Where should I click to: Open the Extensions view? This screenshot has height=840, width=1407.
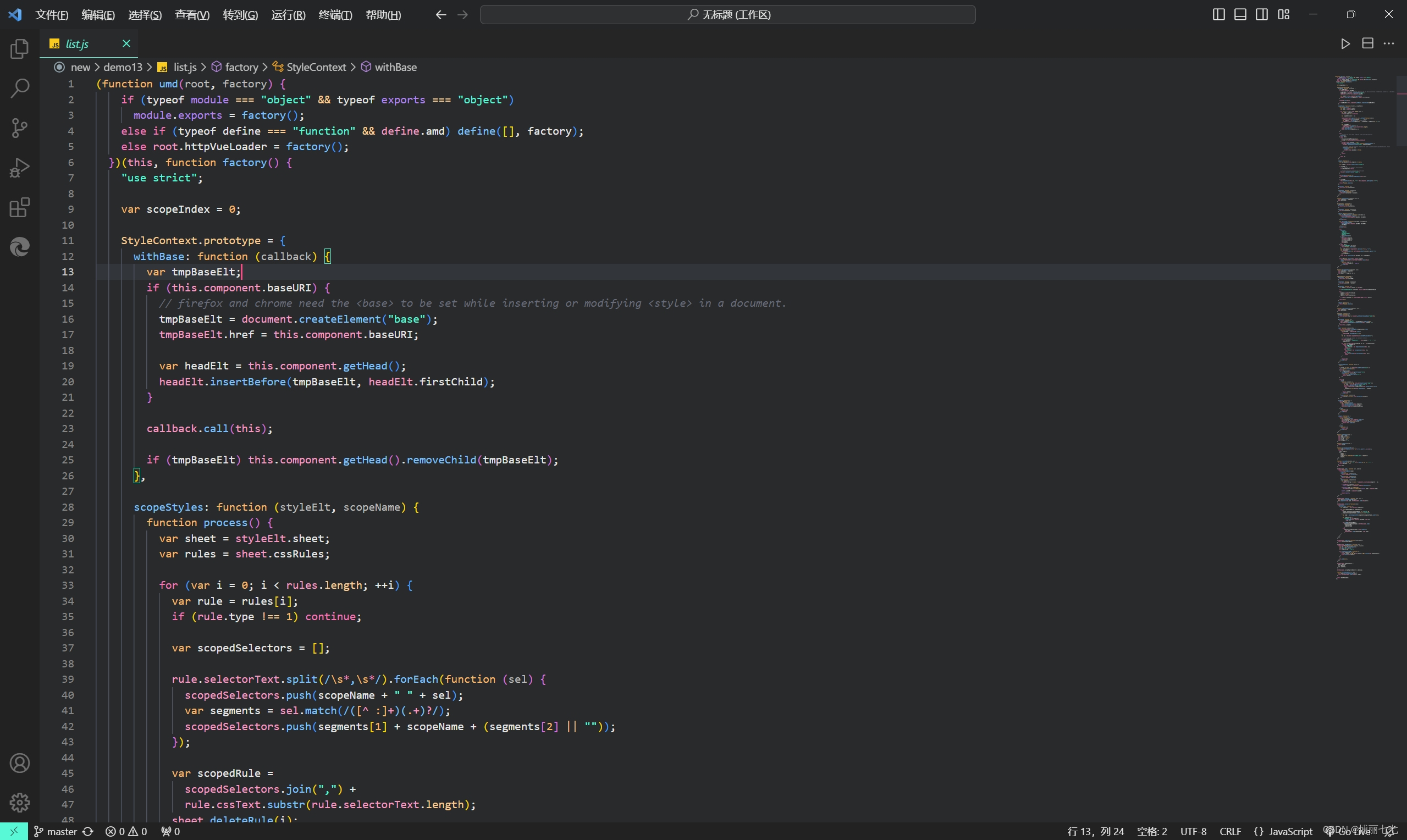[x=20, y=207]
